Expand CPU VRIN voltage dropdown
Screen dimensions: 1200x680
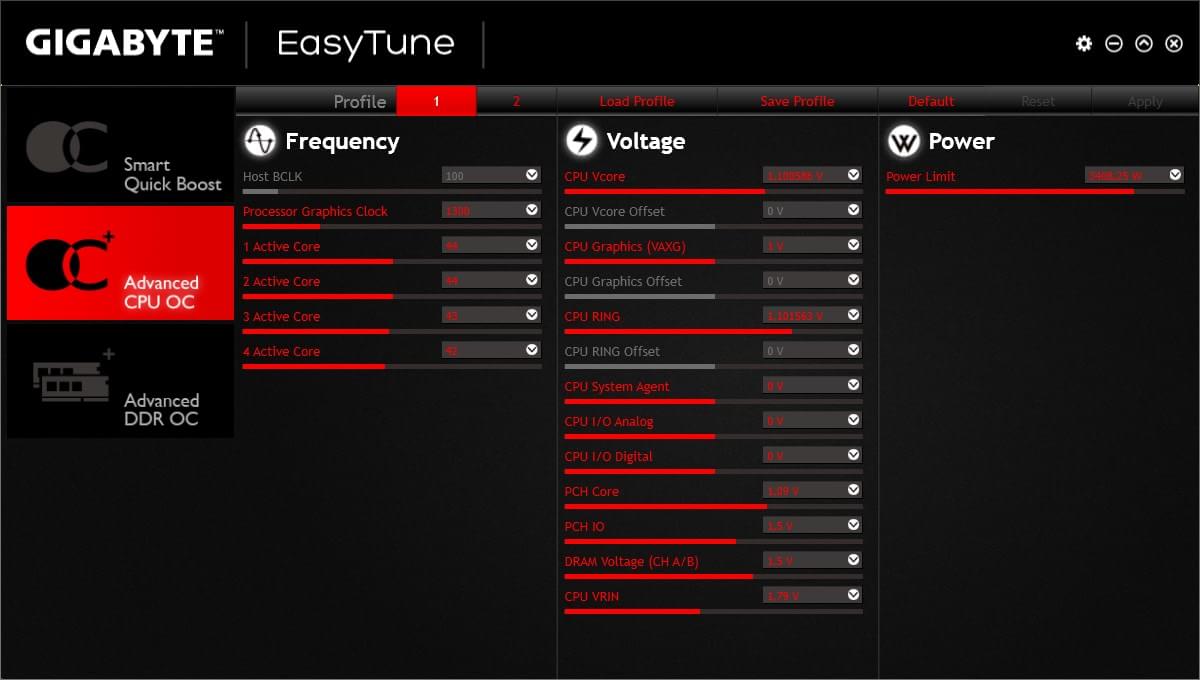(853, 595)
